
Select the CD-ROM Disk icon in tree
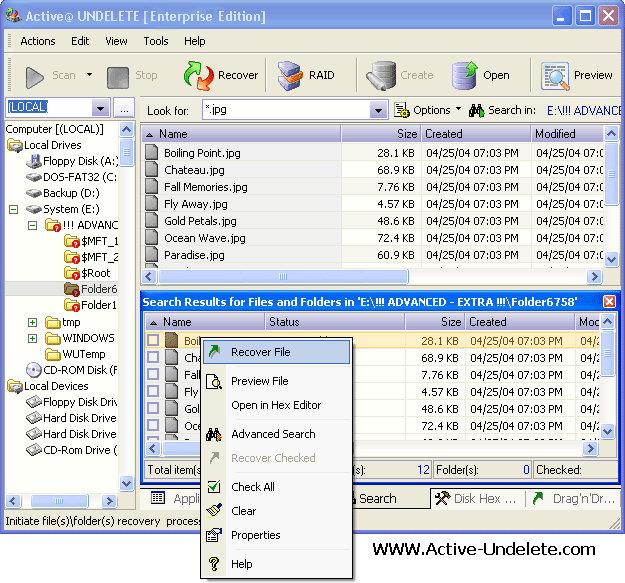[x=34, y=370]
